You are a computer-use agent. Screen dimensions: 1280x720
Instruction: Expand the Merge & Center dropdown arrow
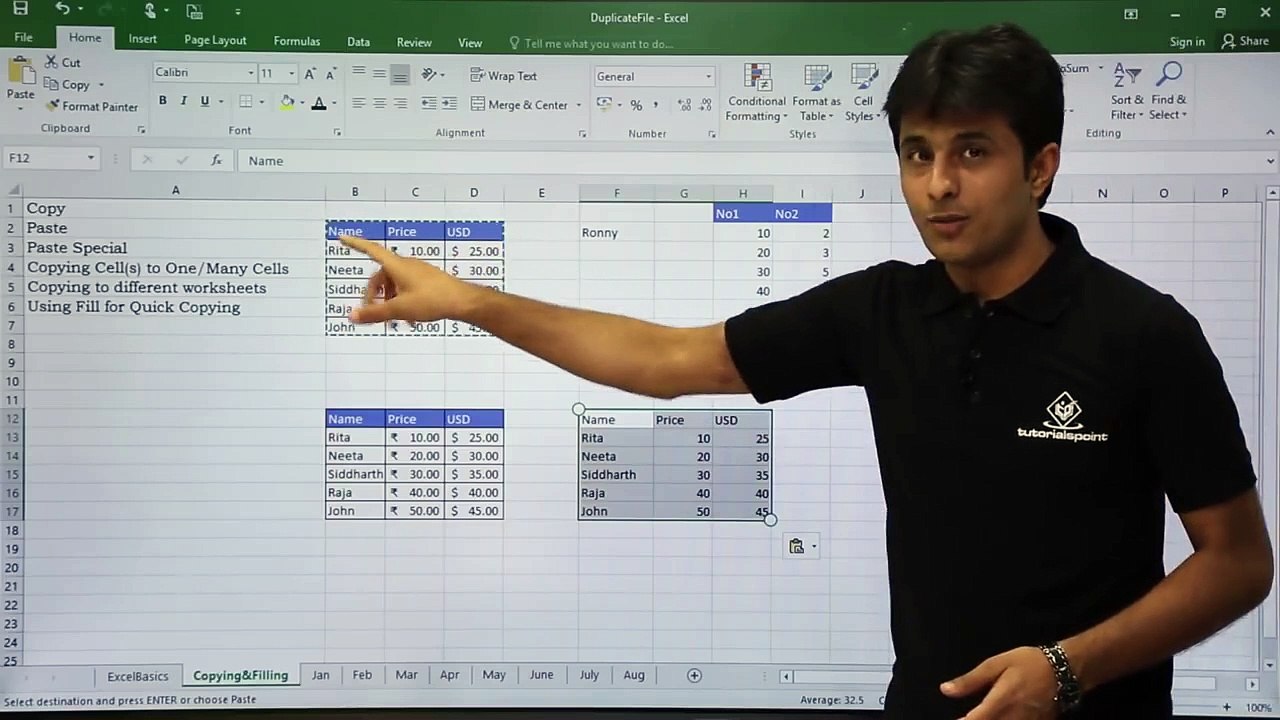coord(578,105)
